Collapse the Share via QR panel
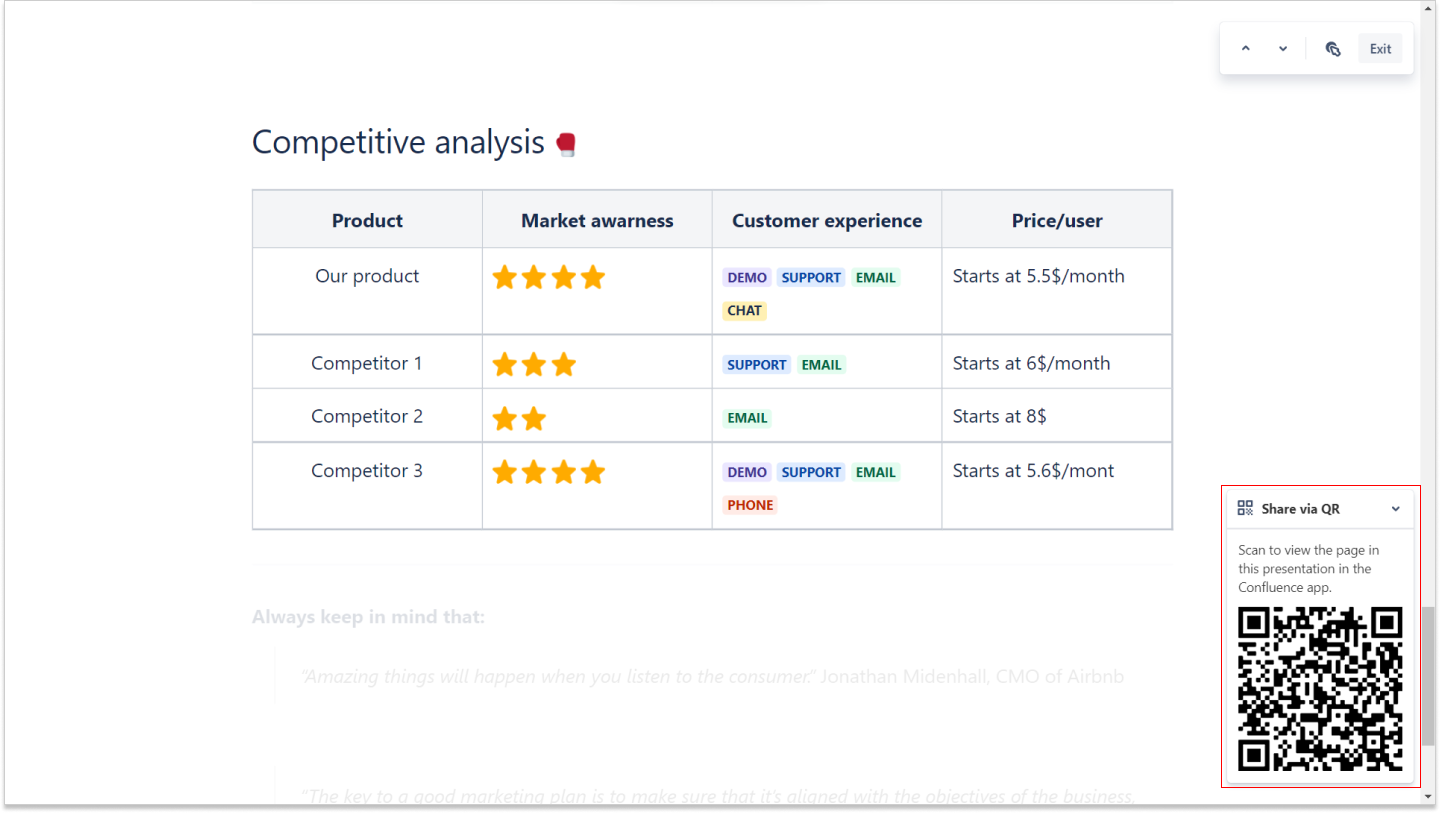The width and height of the screenshot is (1440, 813). (x=1396, y=509)
